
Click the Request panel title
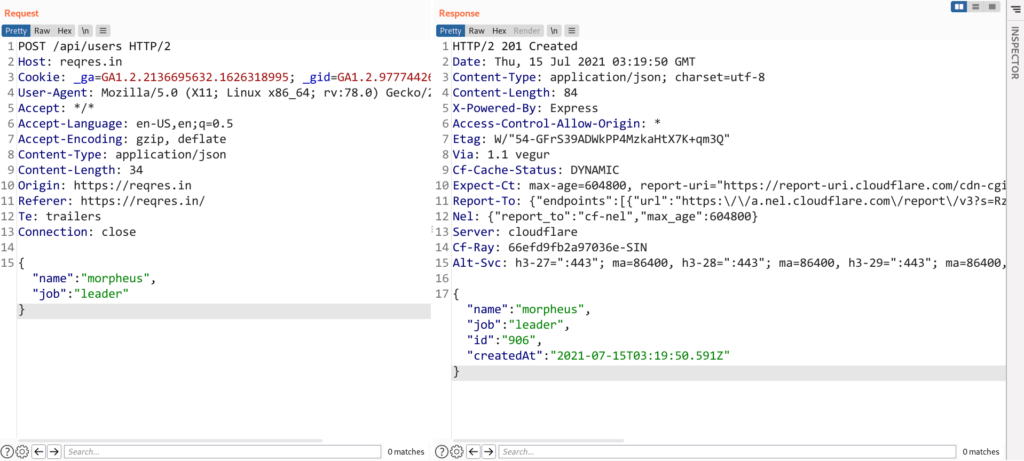coord(21,13)
